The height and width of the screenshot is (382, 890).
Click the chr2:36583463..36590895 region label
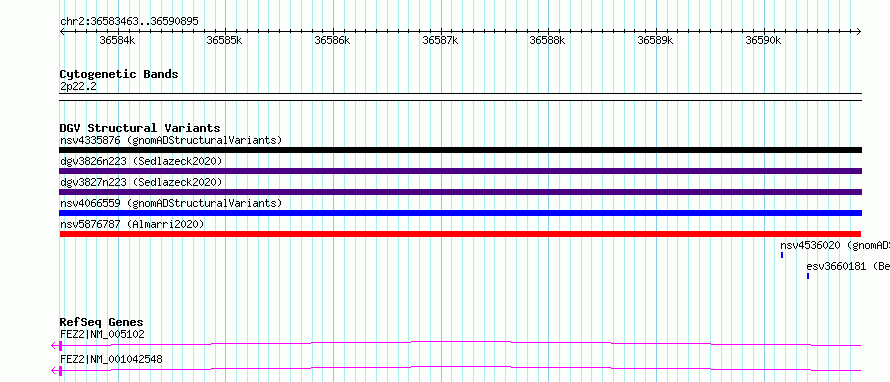pos(129,21)
